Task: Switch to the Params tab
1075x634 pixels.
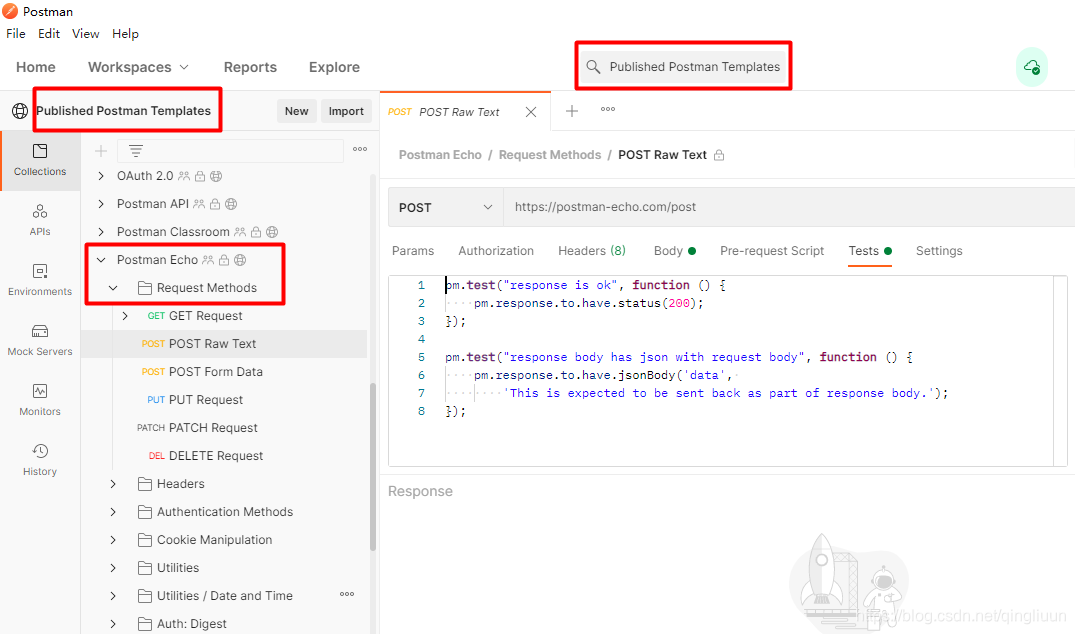Action: click(413, 251)
